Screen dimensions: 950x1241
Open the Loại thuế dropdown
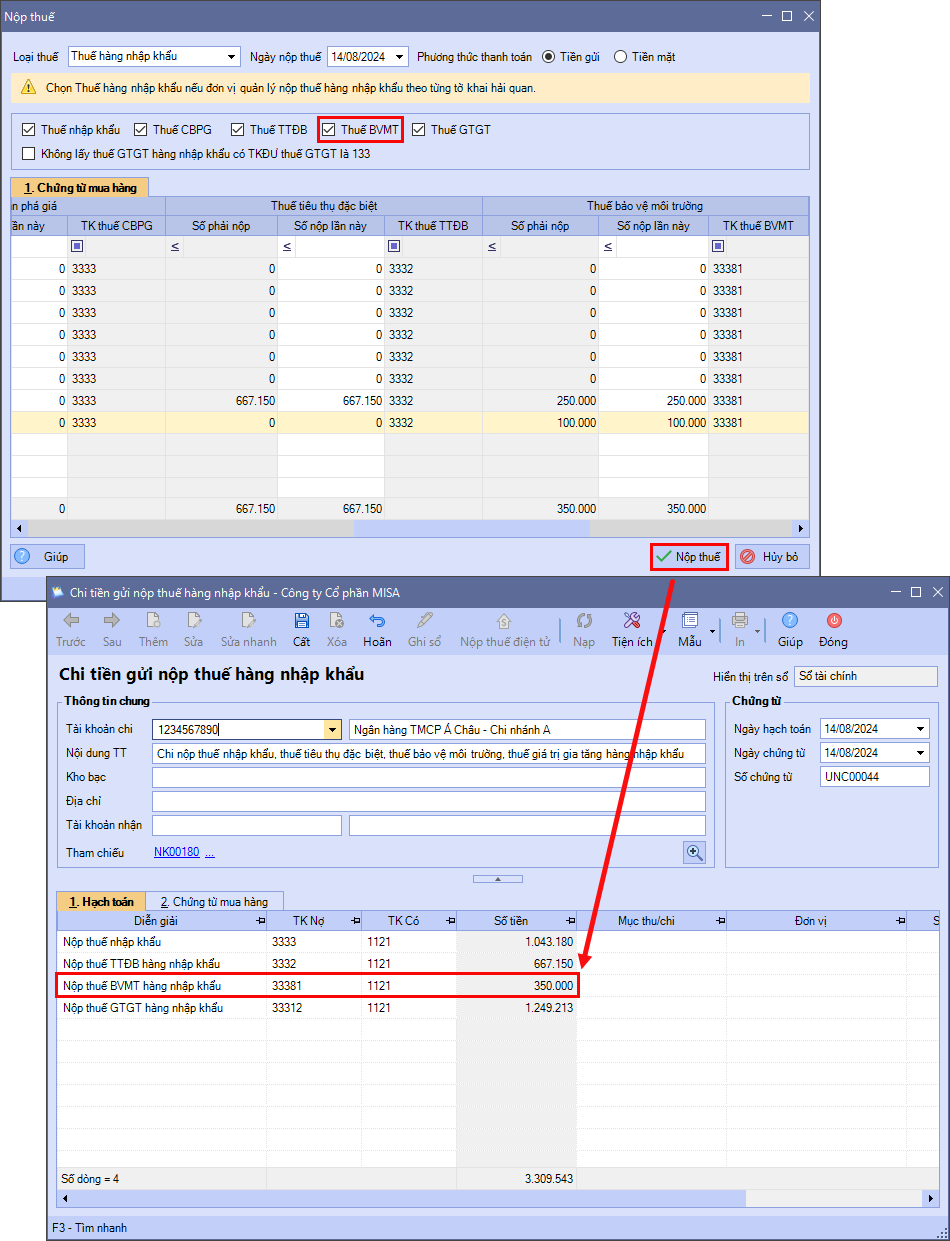tap(232, 57)
